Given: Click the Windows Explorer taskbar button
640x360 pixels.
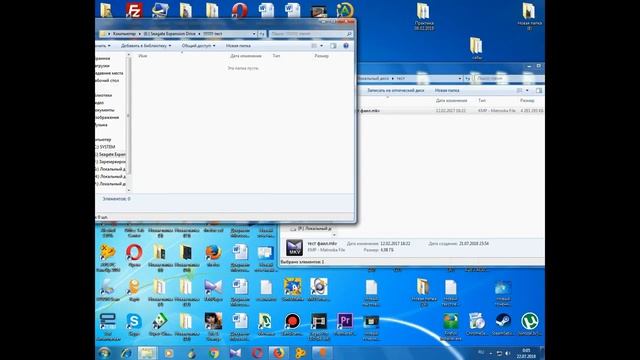Looking at the screenshot, I should point(147,353).
